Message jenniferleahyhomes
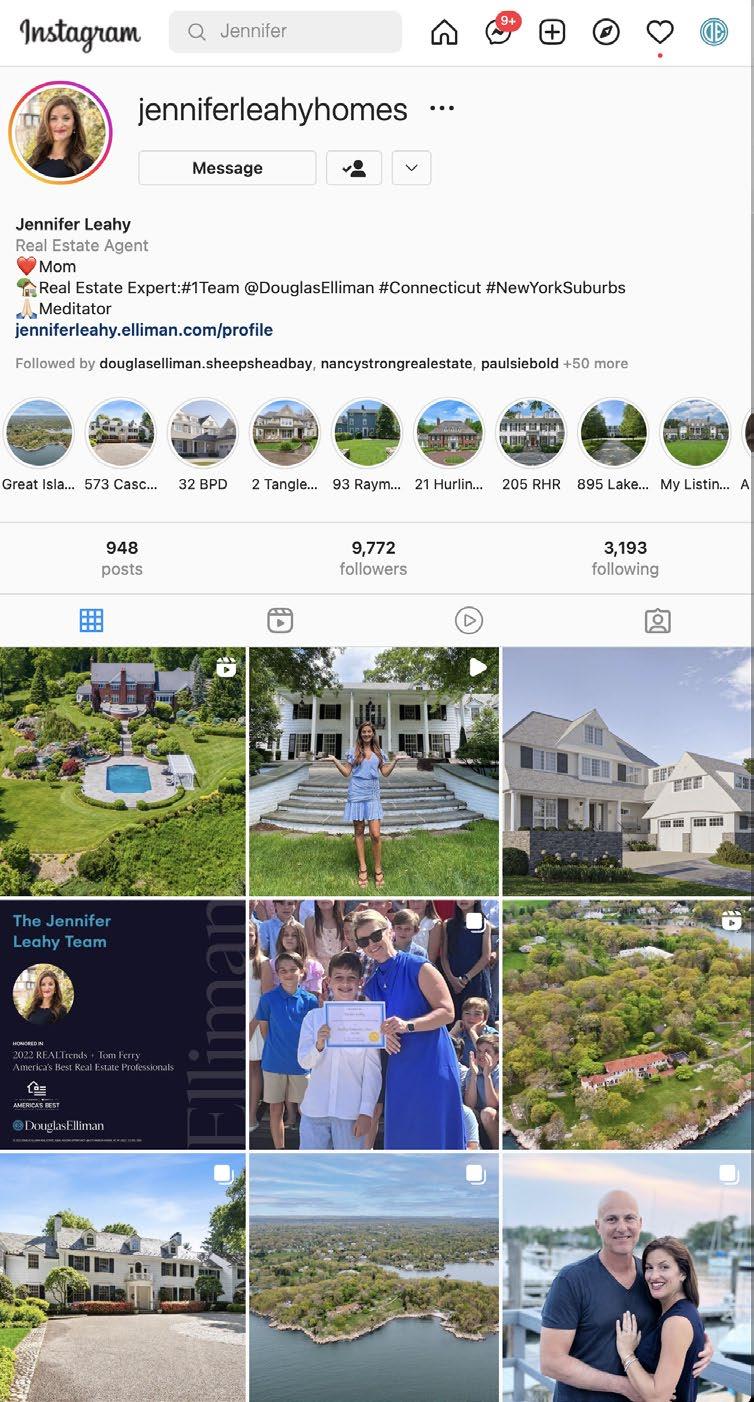Viewport: 754px width, 1402px height. pyautogui.click(x=227, y=168)
